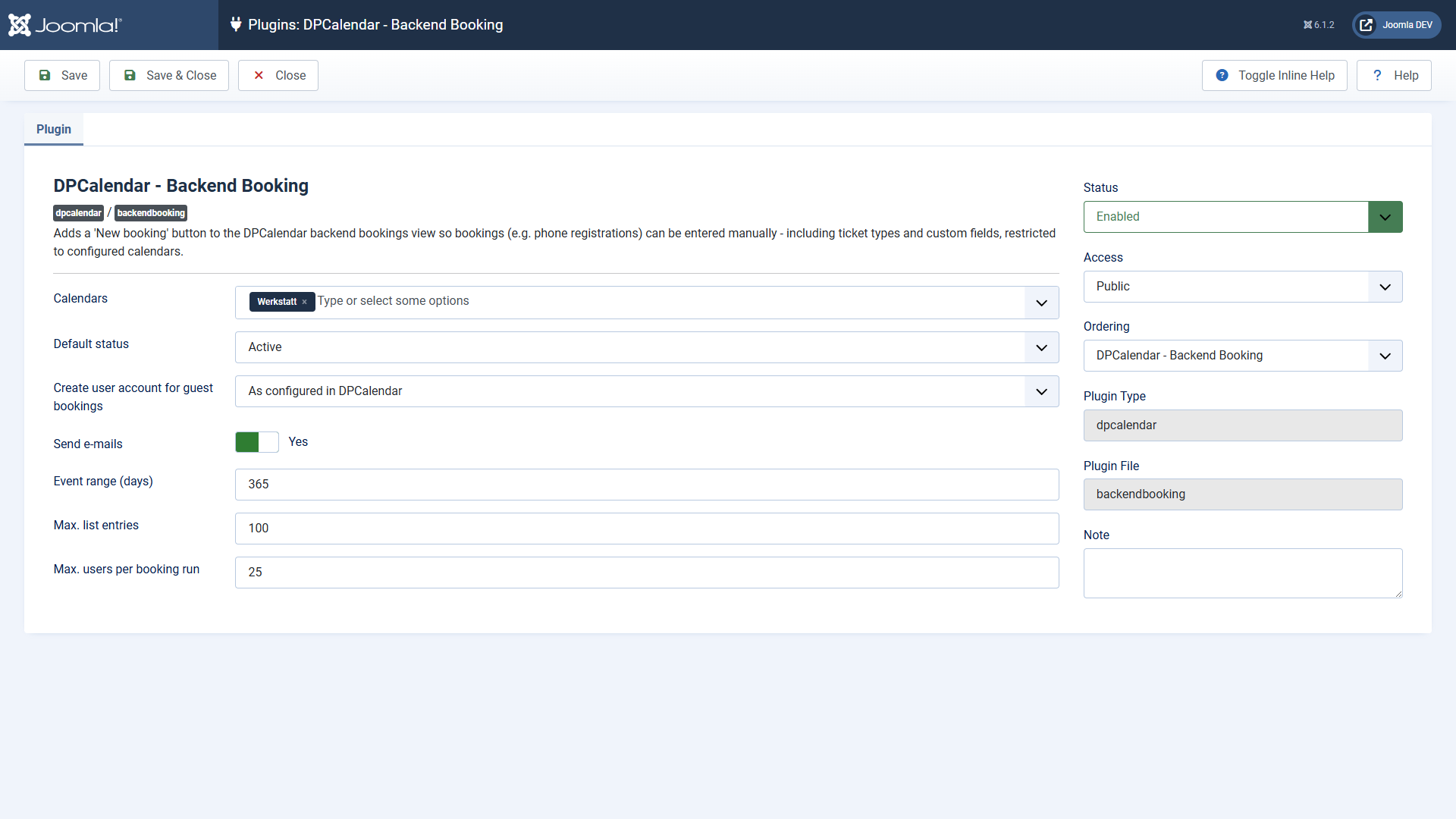Close the plugin editor
The width and height of the screenshot is (1456, 819).
click(278, 76)
